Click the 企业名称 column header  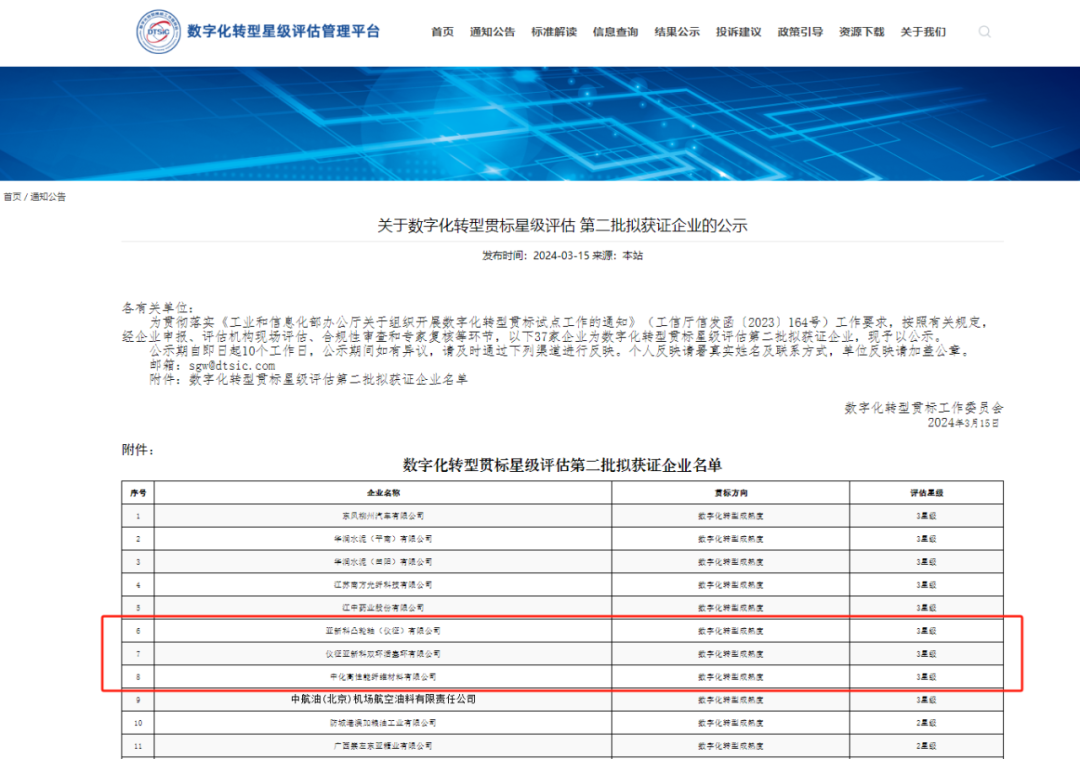[x=383, y=493]
